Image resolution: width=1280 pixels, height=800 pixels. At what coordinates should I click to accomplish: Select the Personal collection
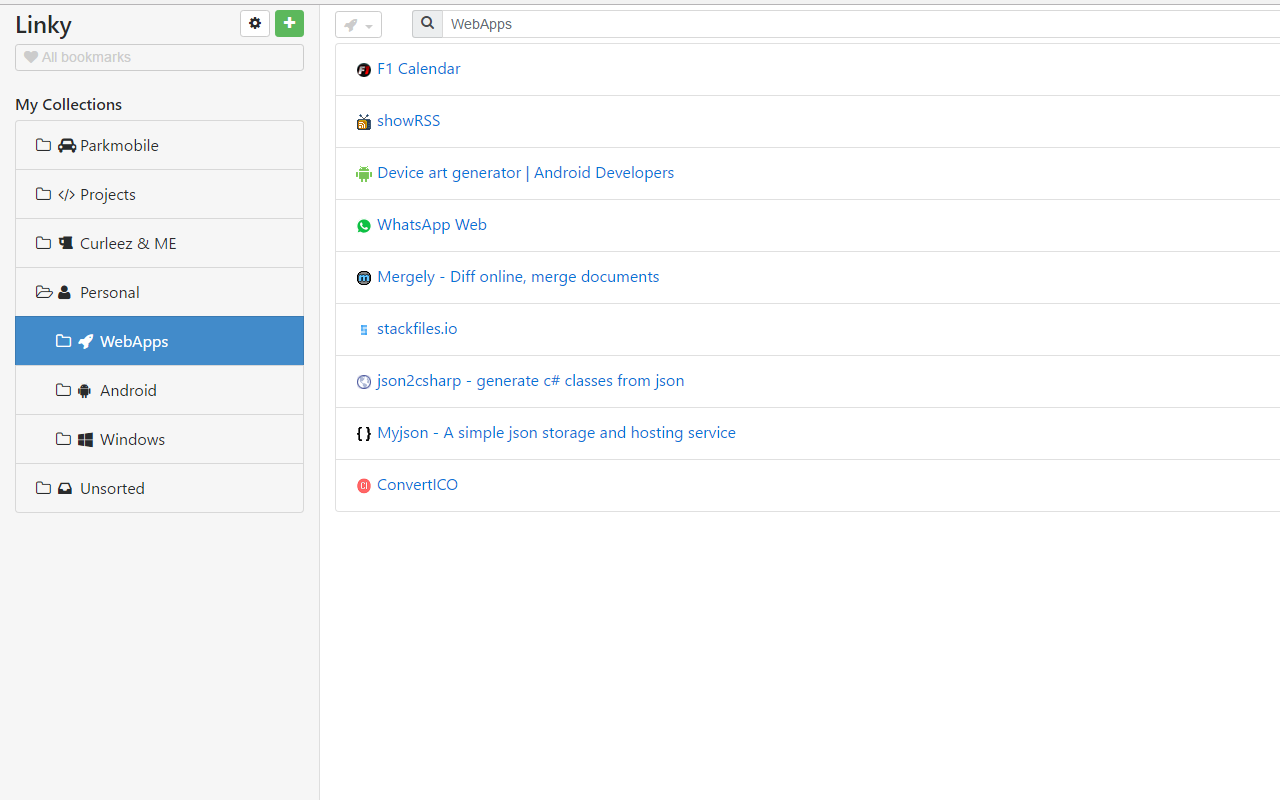(x=159, y=292)
